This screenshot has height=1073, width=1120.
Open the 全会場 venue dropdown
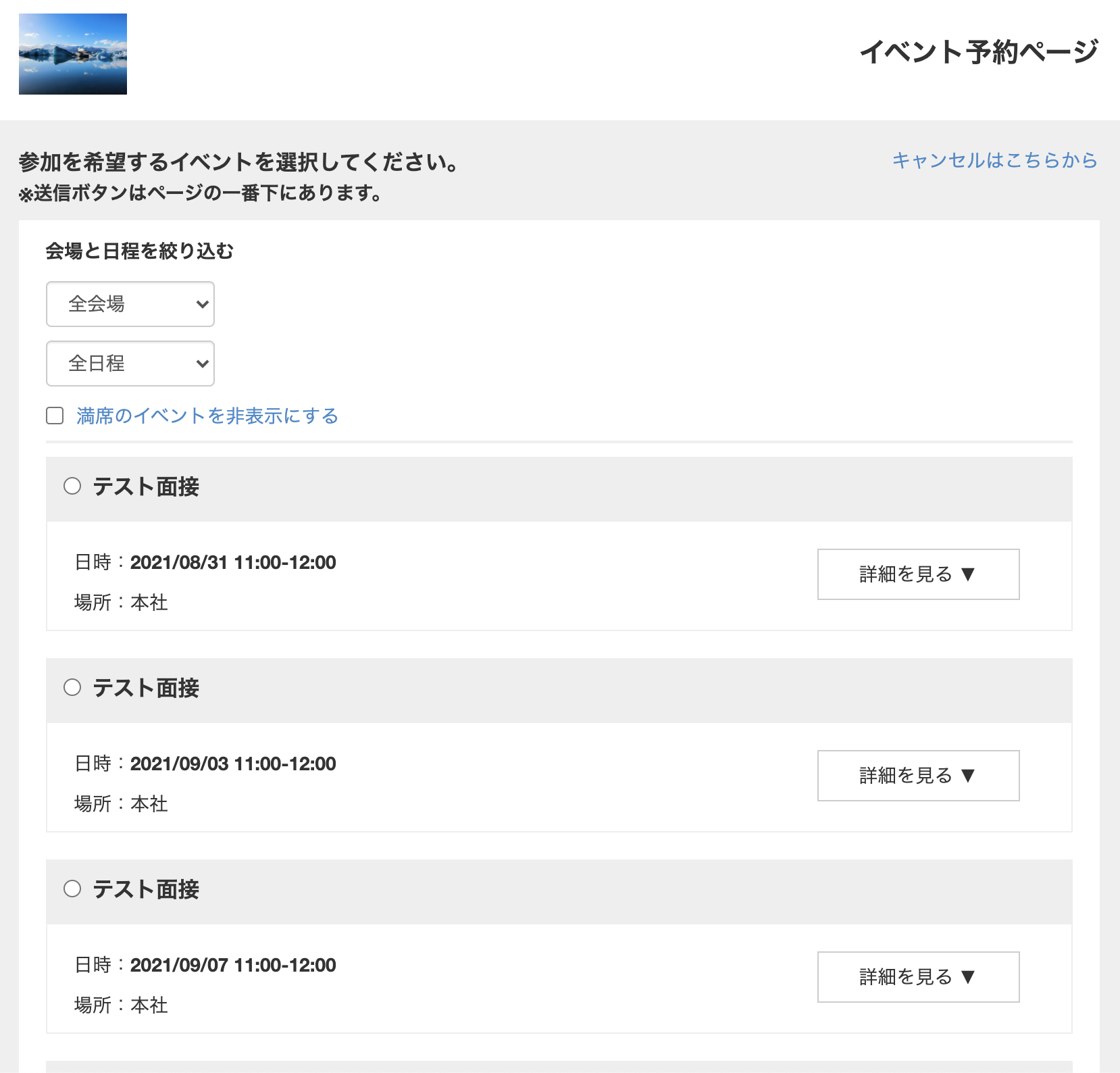click(x=130, y=304)
